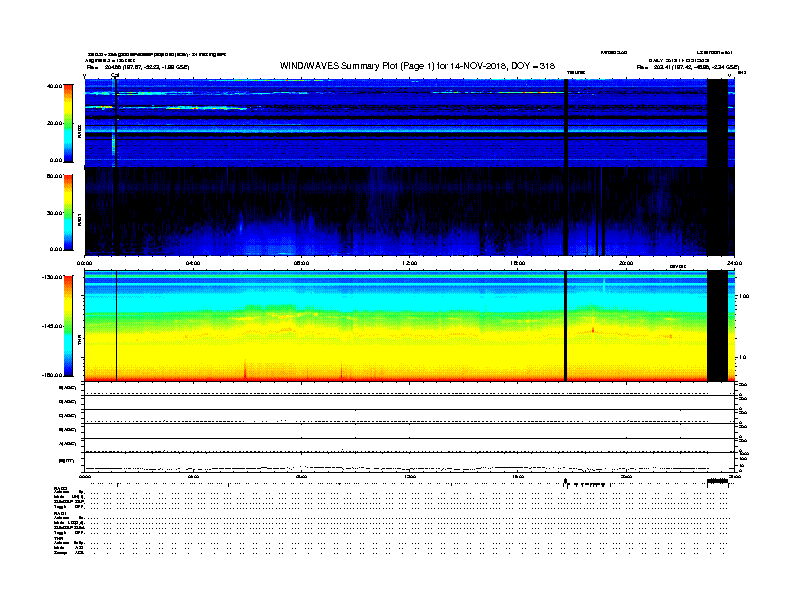
Task: Click the '30.00' RAD1 scale value
Action: point(54,213)
